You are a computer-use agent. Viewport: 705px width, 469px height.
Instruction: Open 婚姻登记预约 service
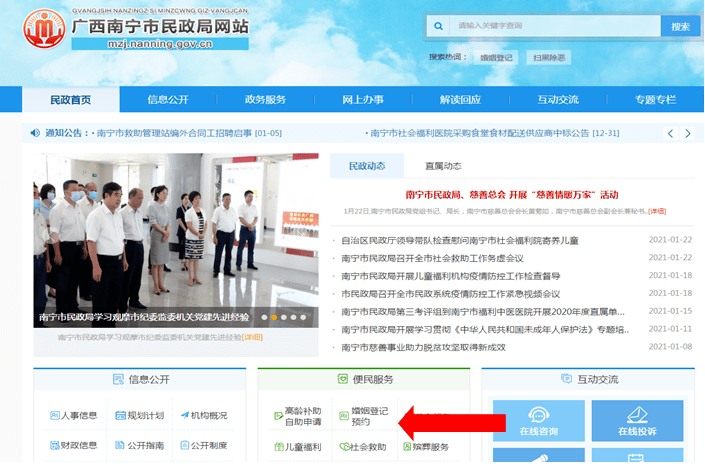[364, 416]
